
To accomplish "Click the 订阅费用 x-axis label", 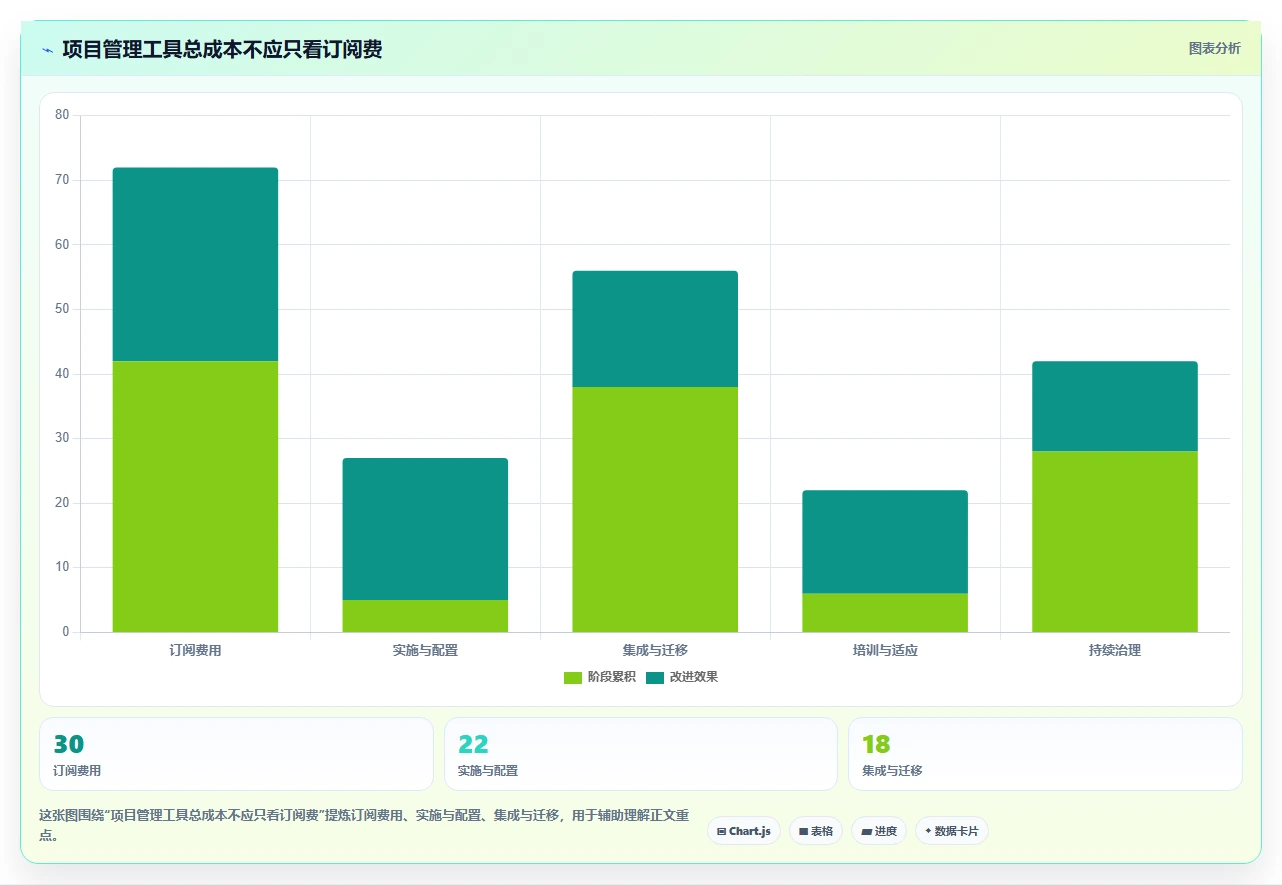I will [195, 650].
